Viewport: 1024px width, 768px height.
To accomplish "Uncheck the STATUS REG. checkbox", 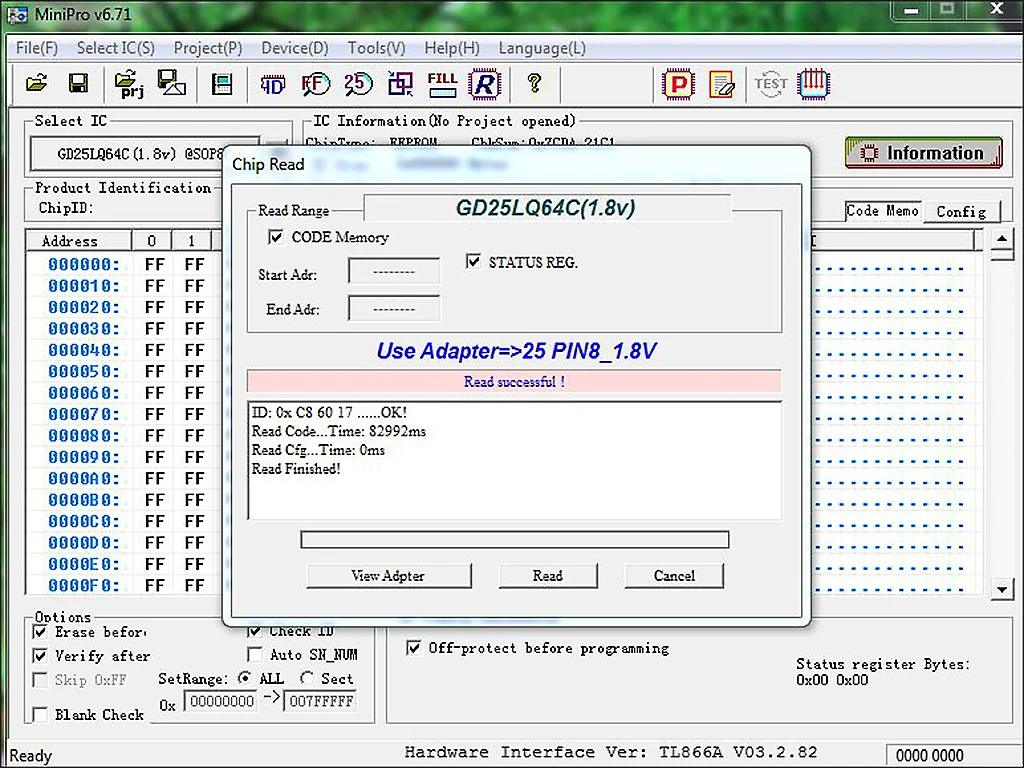I will point(473,262).
